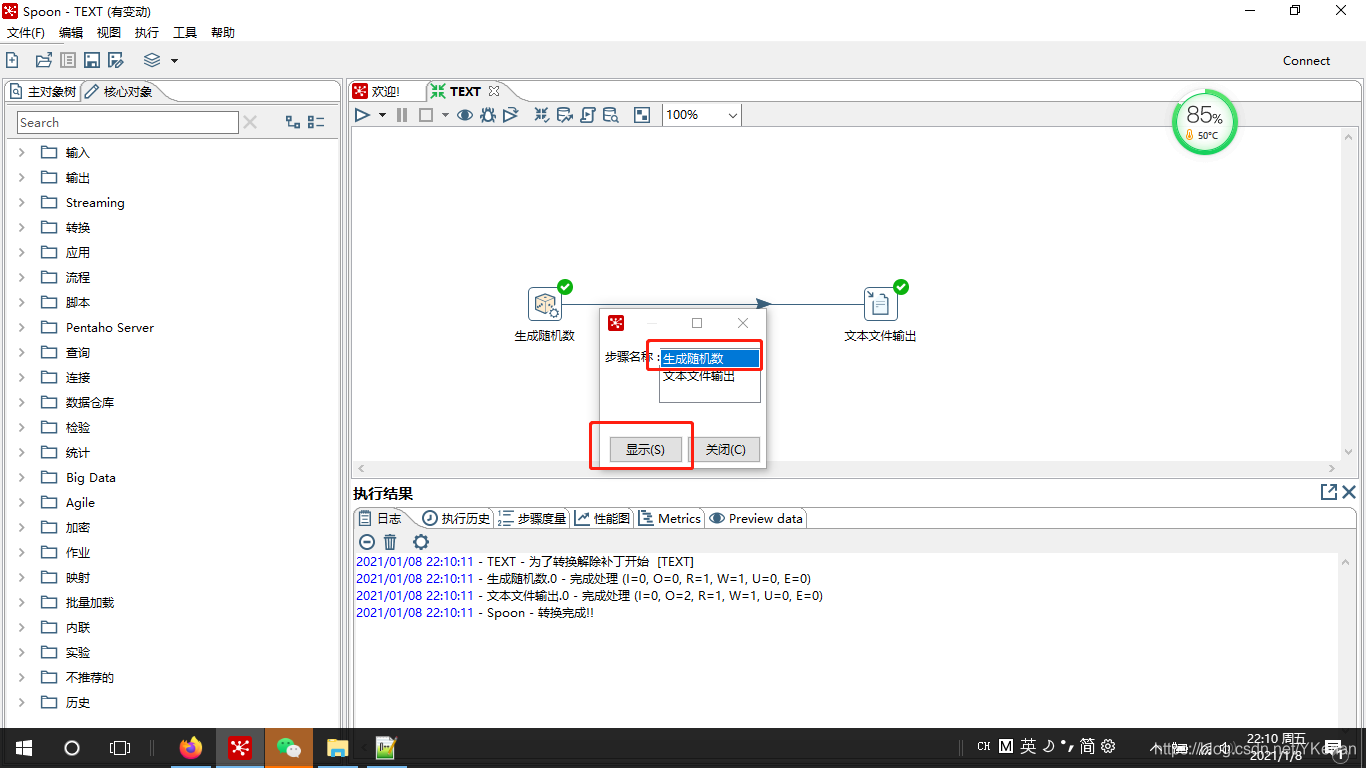
Task: Expand all tree nodes icon
Action: 293,122
